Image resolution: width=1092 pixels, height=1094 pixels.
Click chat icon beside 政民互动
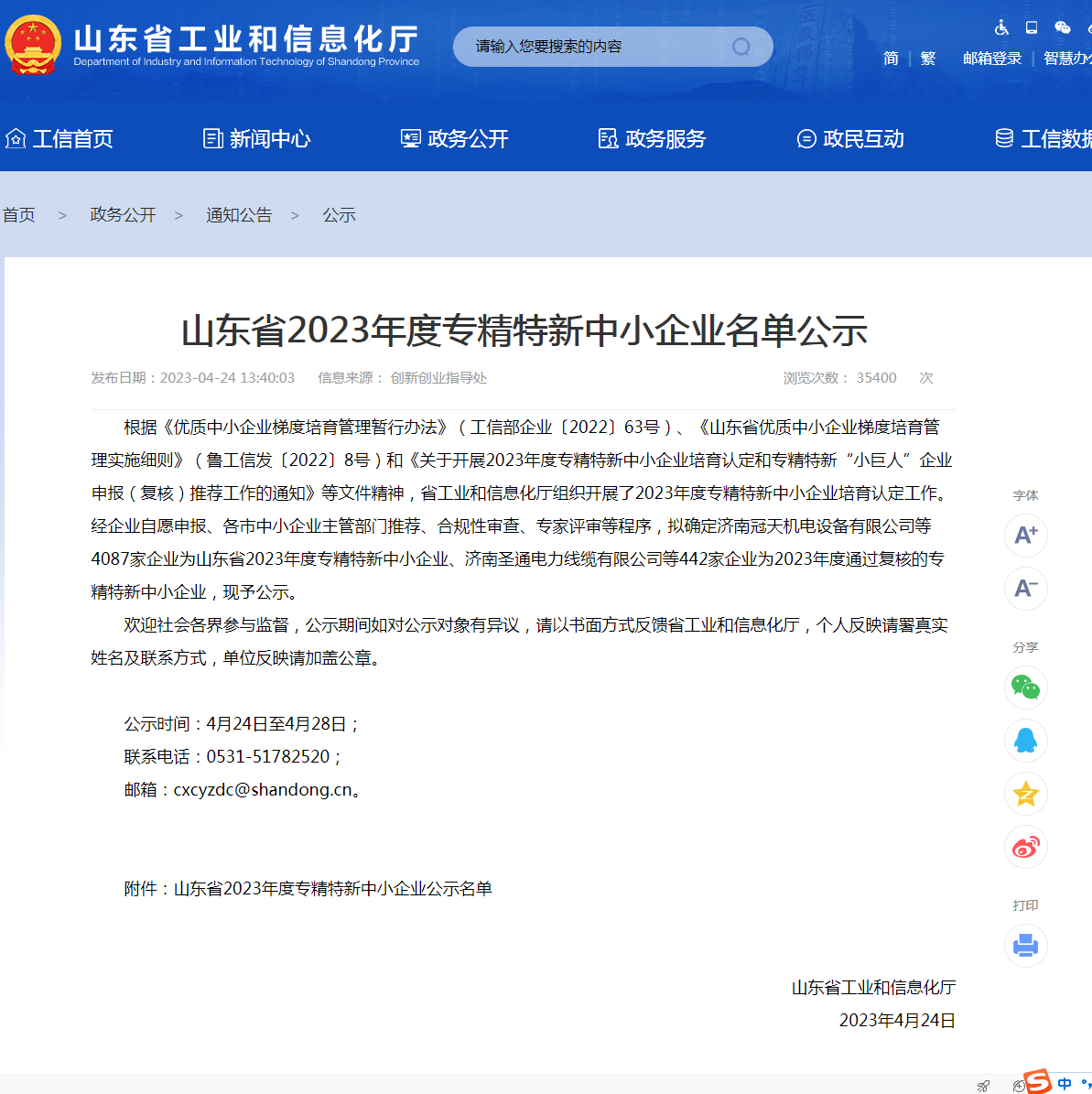click(x=805, y=139)
